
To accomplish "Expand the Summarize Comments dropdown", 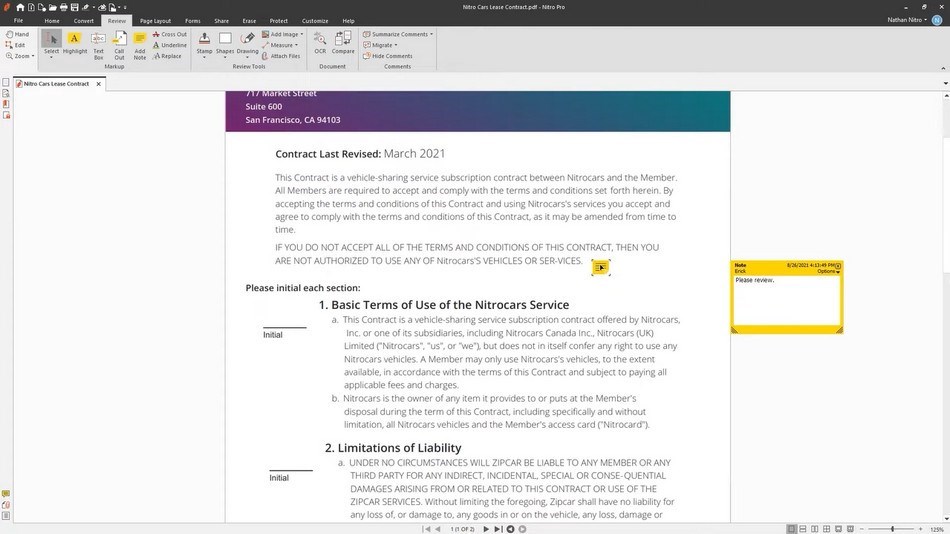I will 398,34.
